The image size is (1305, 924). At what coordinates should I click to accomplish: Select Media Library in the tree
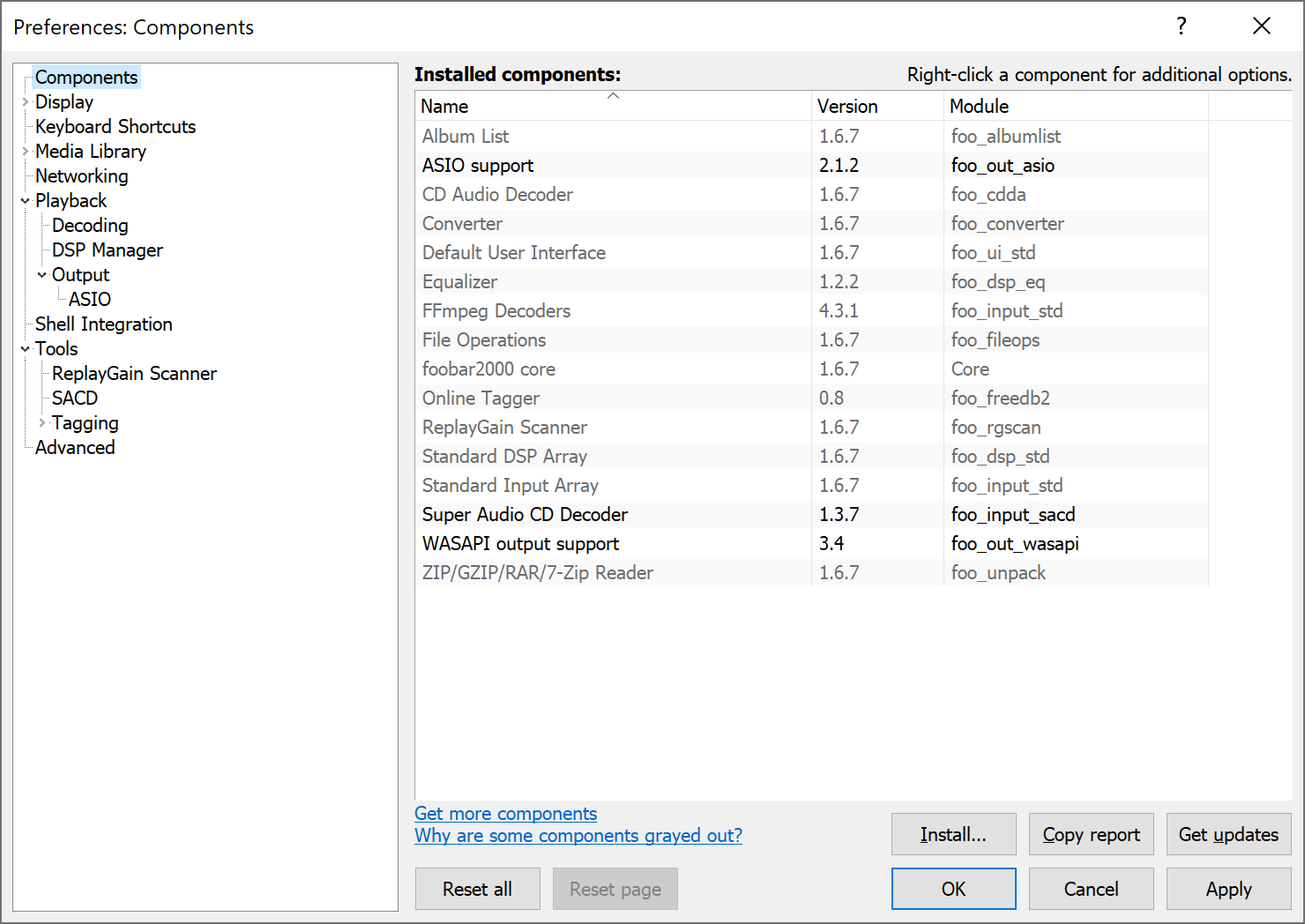[91, 152]
